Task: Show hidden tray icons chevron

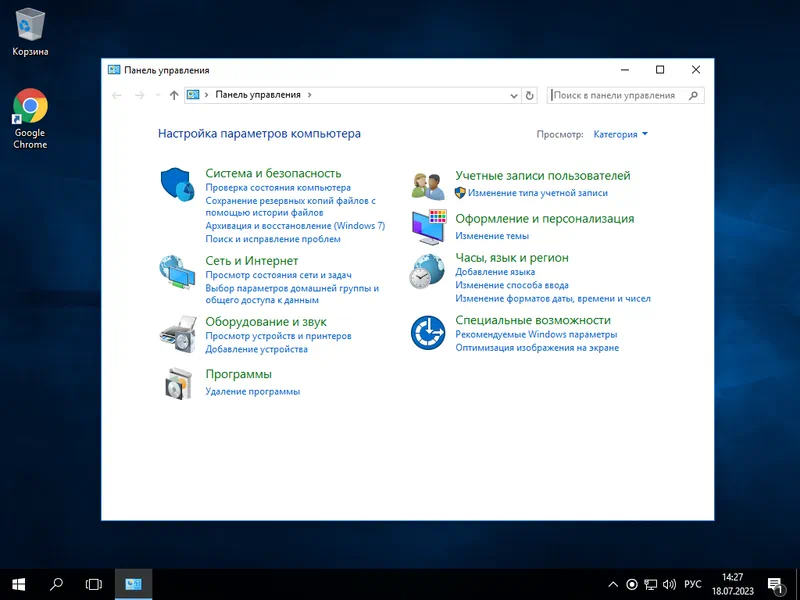Action: pyautogui.click(x=613, y=585)
